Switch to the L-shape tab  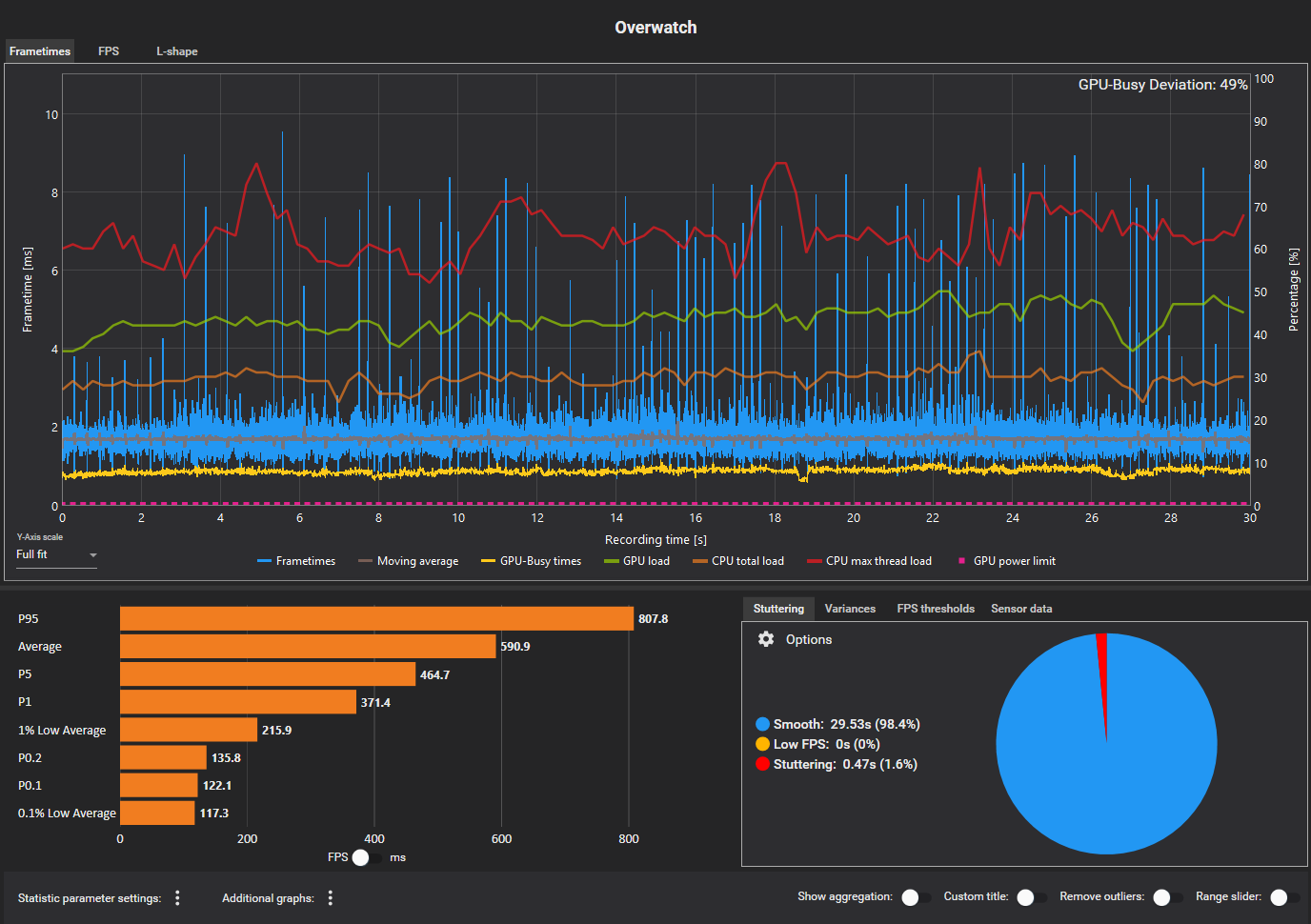point(177,51)
